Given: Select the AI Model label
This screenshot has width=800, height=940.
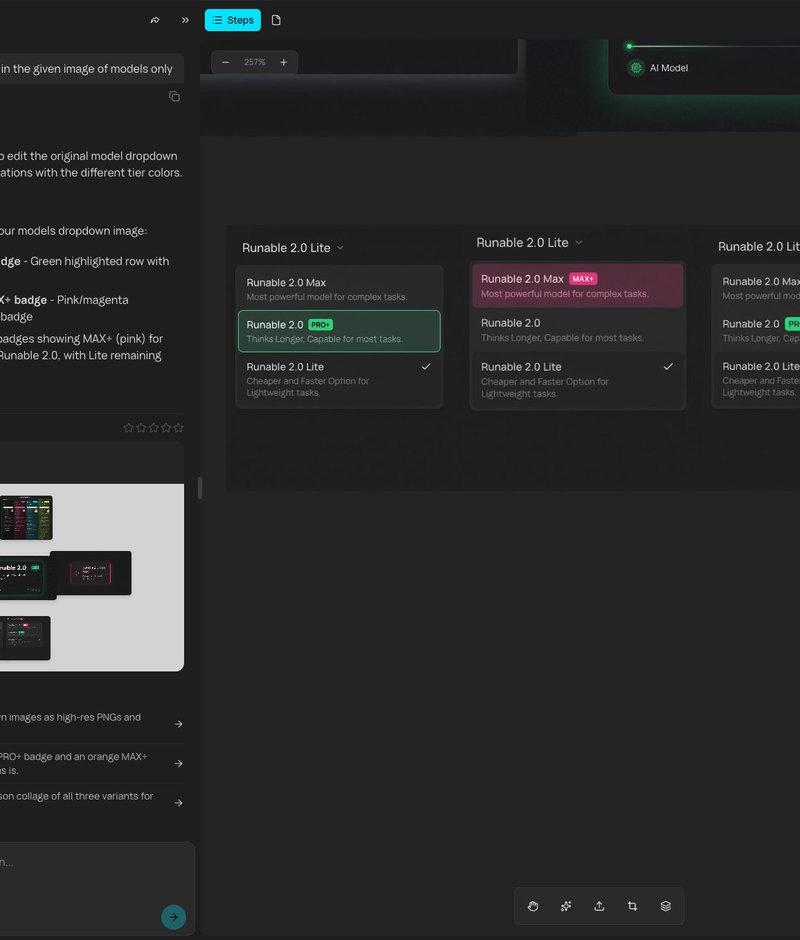Looking at the screenshot, I should point(669,68).
